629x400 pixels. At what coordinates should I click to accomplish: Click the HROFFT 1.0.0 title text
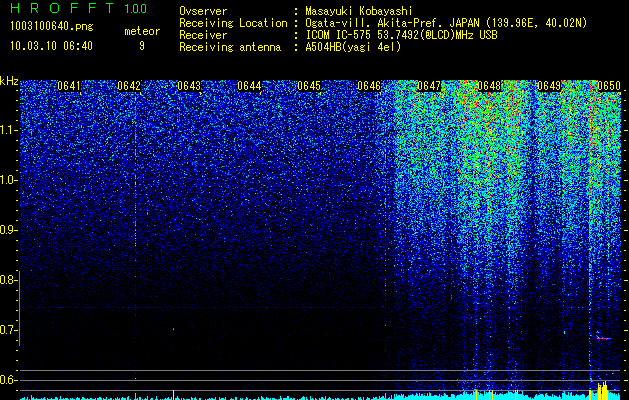click(79, 8)
